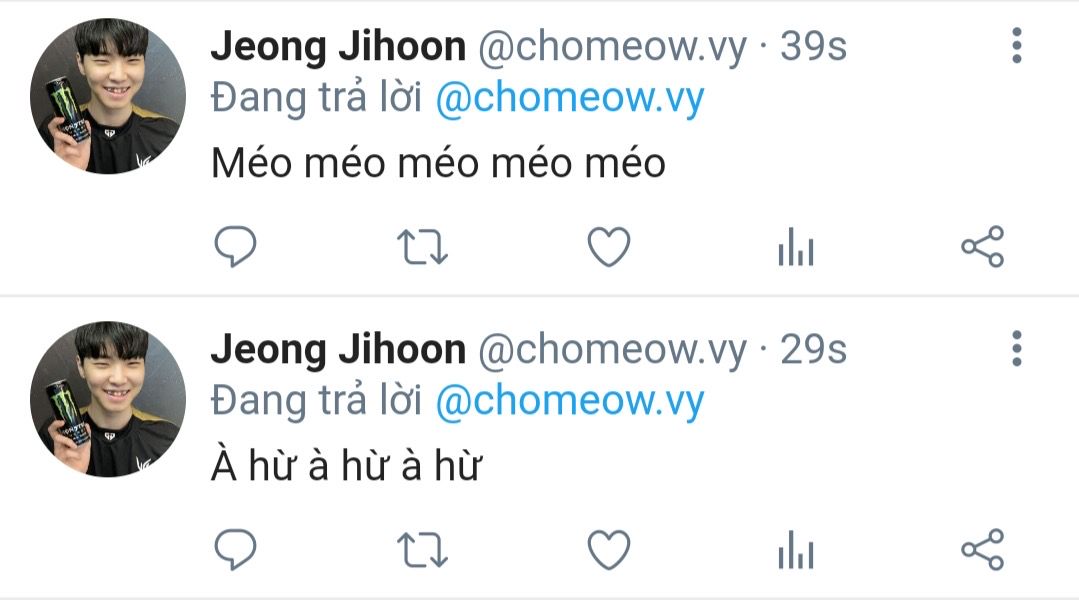This screenshot has width=1079, height=600.
Task: Open more options for the 29s tweet
Action: pyautogui.click(x=1017, y=349)
